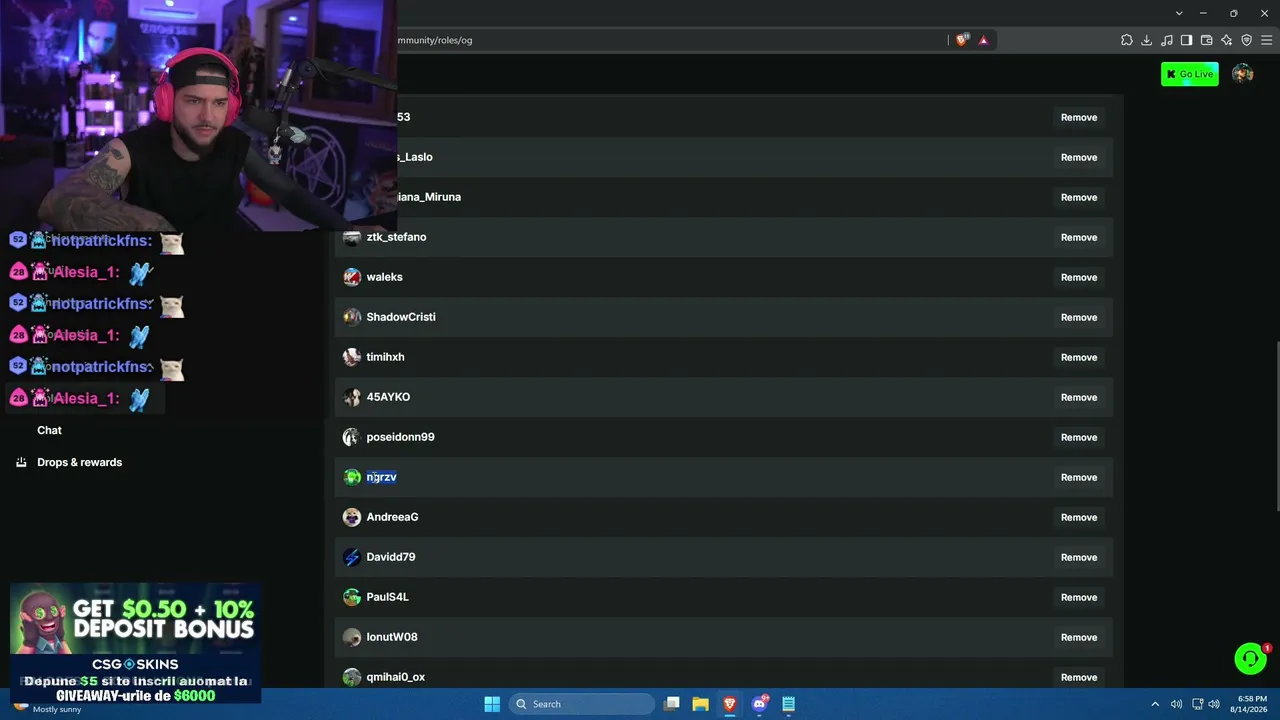Remove the user ending in 53
Image resolution: width=1280 pixels, height=720 pixels.
coord(1079,117)
